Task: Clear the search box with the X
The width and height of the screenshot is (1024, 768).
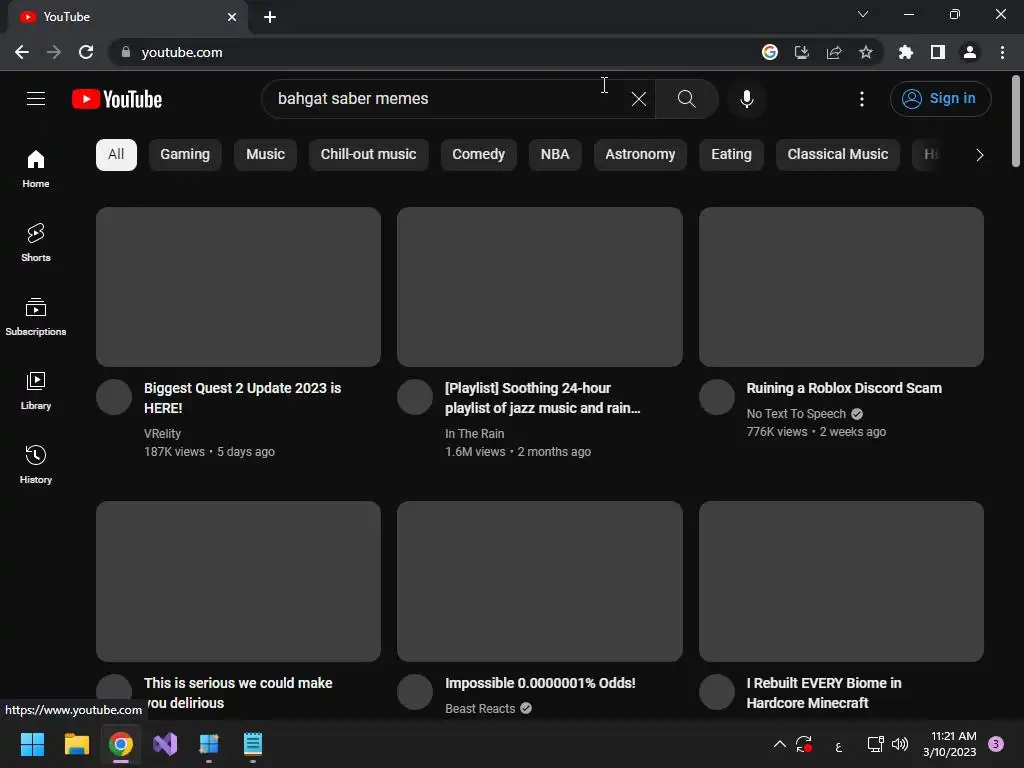Action: coord(639,99)
